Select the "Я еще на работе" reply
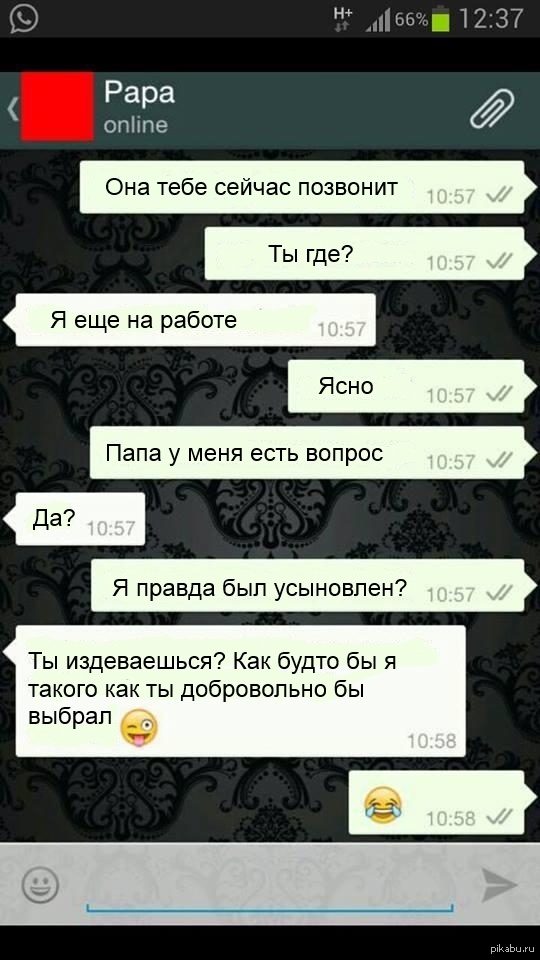The height and width of the screenshot is (960, 540). 193,320
